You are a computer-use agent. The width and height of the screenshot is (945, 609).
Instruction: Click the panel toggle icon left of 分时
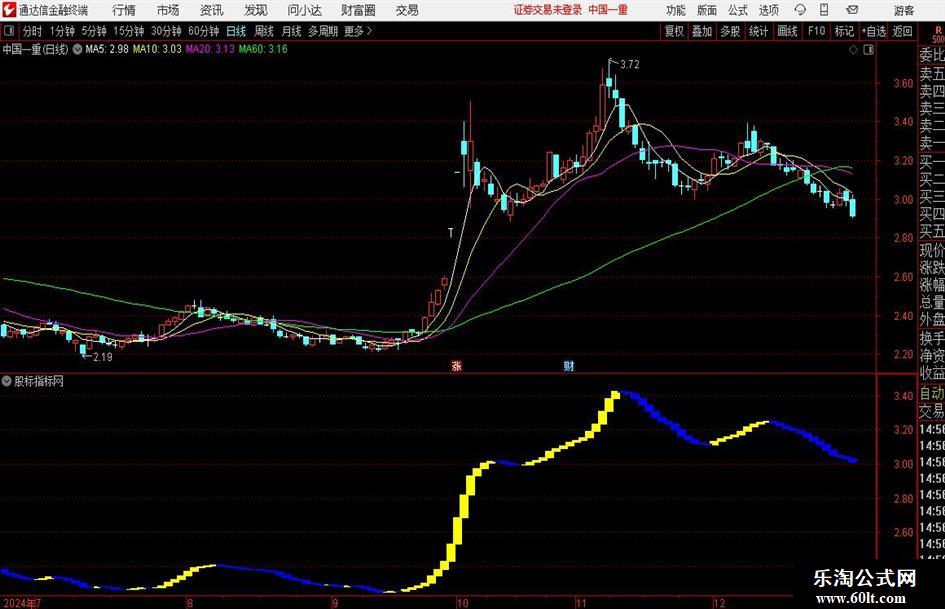pos(8,31)
